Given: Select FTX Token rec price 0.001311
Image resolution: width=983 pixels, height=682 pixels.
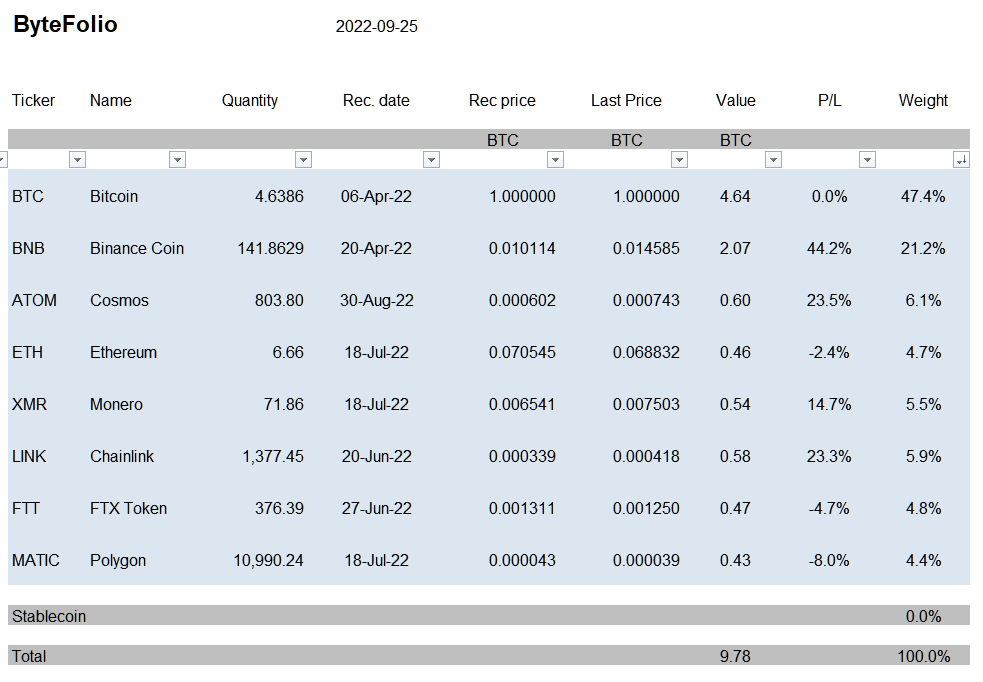Looking at the screenshot, I should coord(522,508).
